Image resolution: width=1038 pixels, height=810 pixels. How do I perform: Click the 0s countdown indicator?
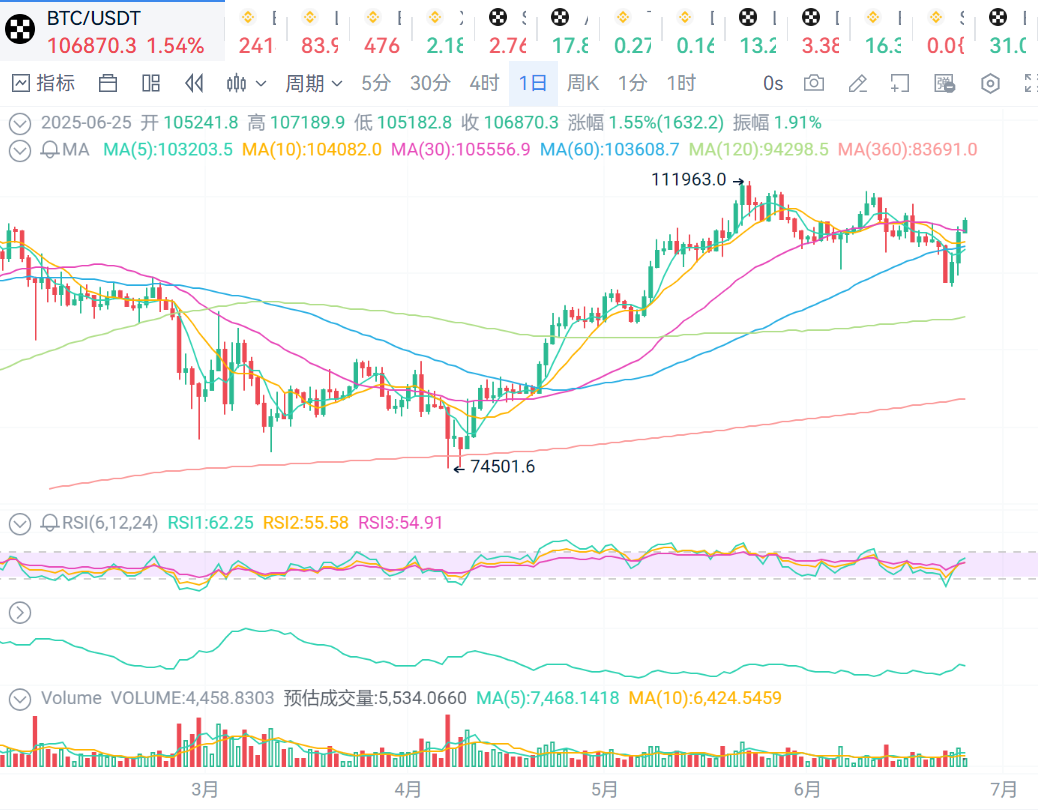click(x=773, y=83)
